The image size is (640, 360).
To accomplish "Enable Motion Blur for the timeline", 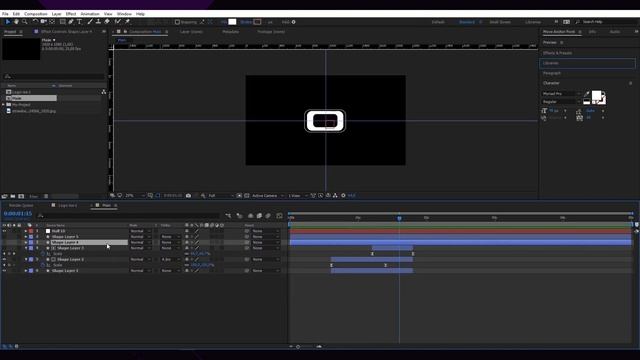I will [268, 216].
